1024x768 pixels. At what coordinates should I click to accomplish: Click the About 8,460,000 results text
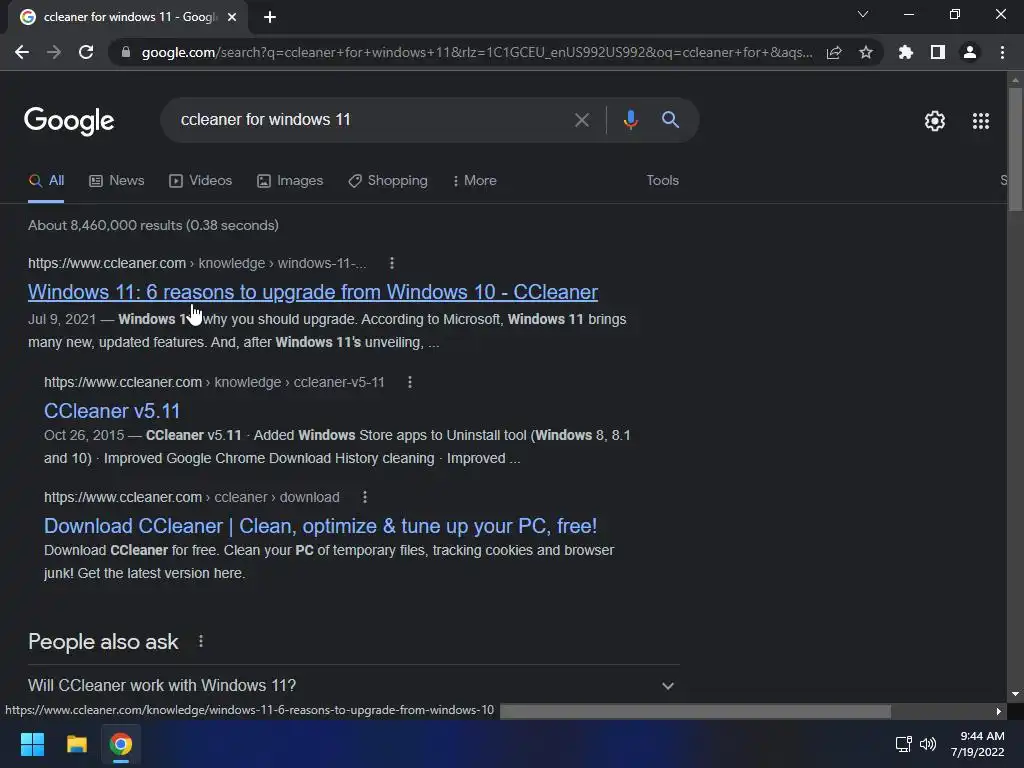[x=153, y=225]
